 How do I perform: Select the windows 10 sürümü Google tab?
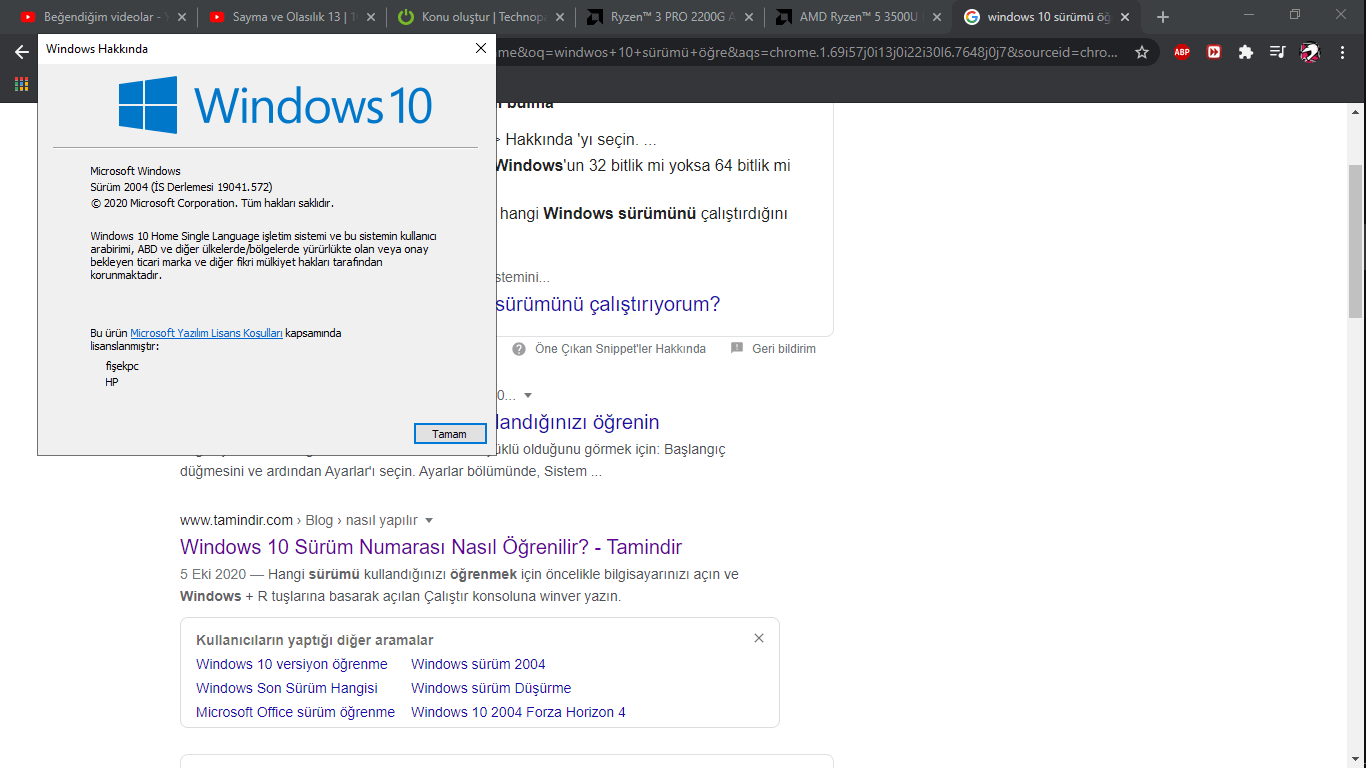tap(1046, 17)
